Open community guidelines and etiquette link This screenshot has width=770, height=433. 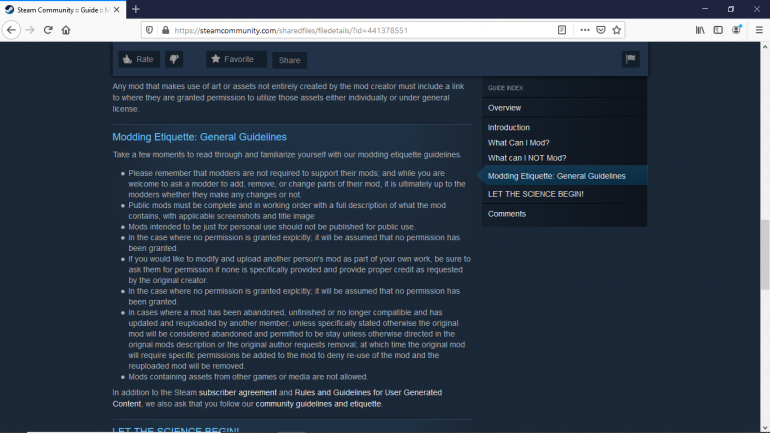[x=318, y=404]
